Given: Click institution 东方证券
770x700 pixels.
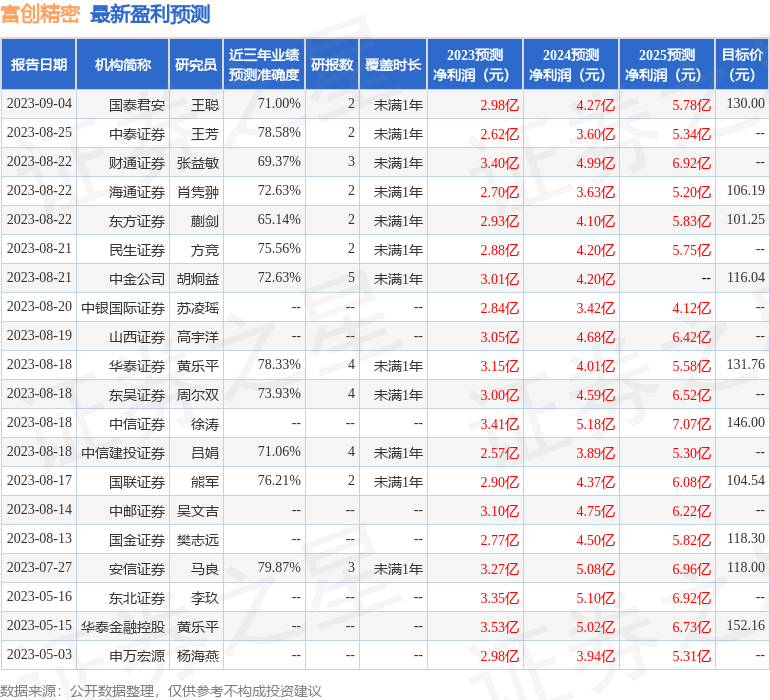Looking at the screenshot, I should [x=137, y=221].
